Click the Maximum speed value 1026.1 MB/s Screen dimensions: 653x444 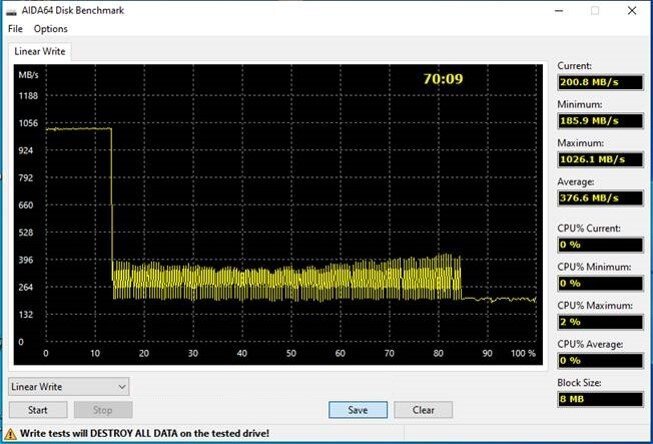600,160
